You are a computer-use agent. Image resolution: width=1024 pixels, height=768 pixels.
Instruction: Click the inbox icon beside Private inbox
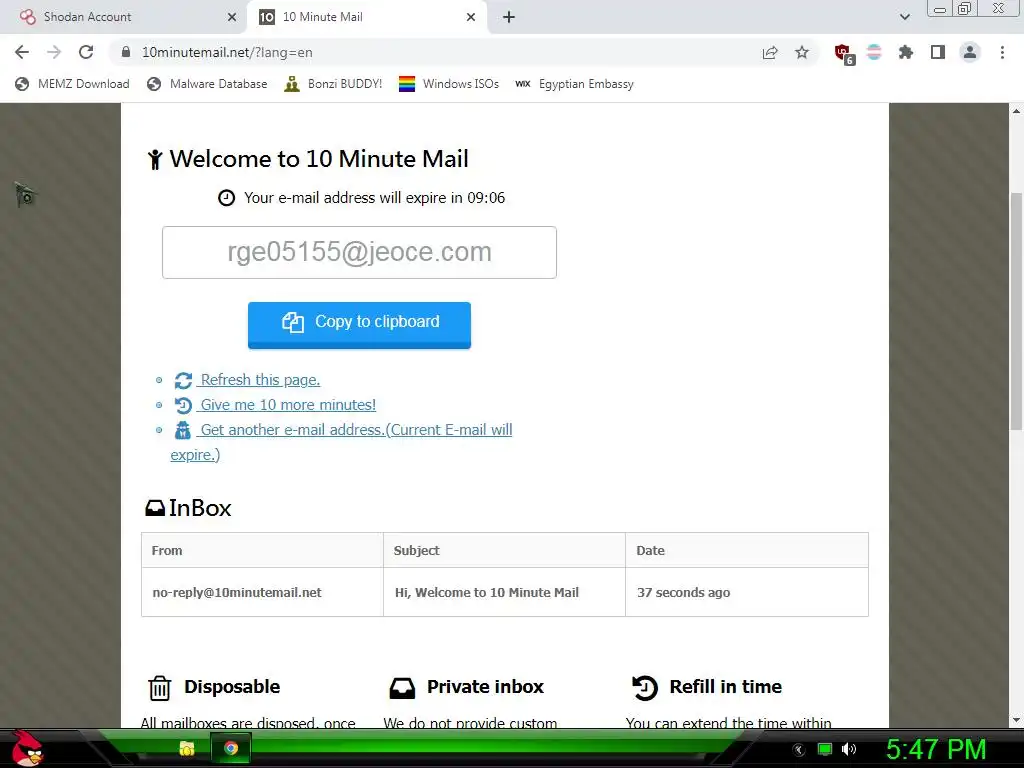click(x=402, y=688)
